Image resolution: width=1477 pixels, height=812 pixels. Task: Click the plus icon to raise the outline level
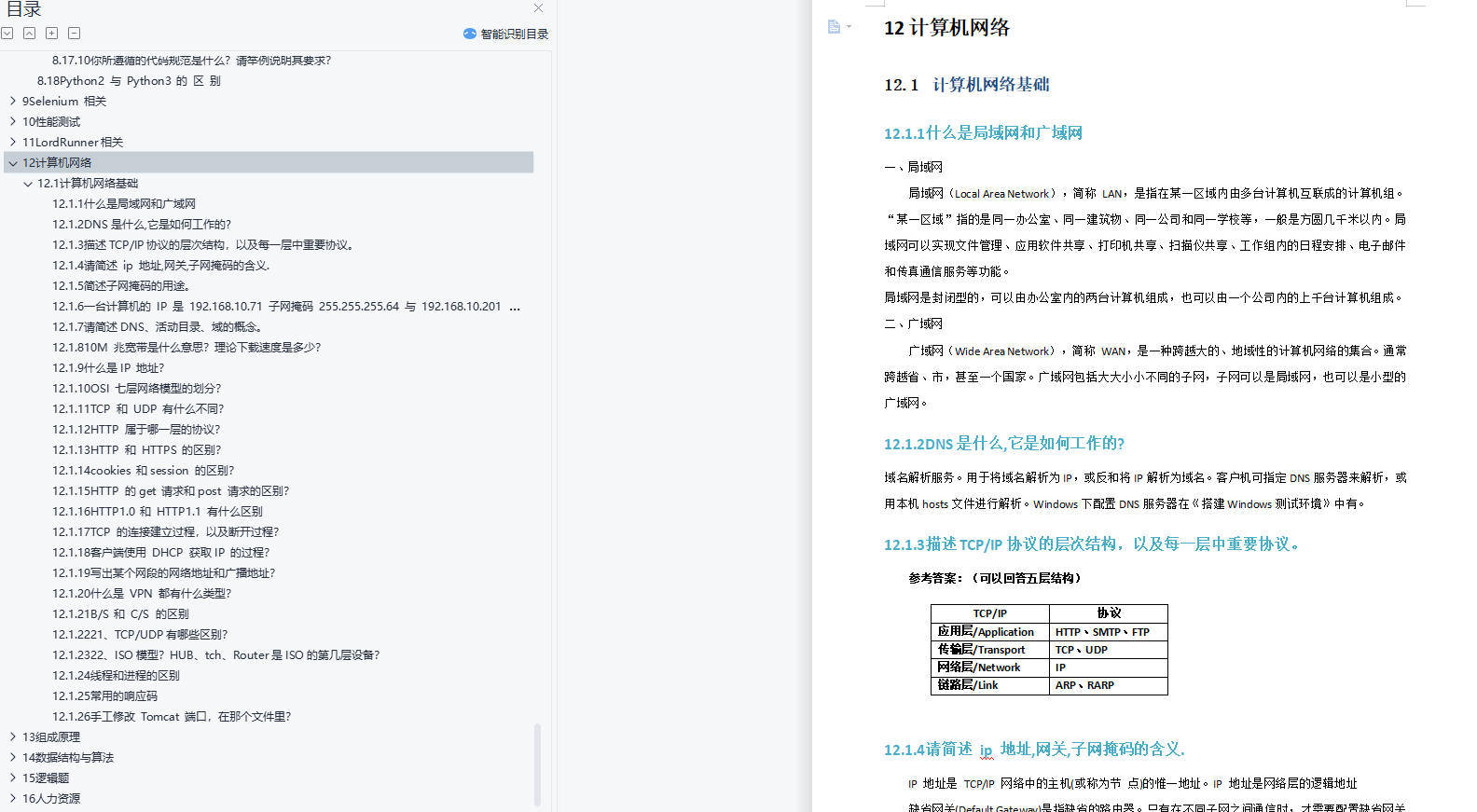pyautogui.click(x=52, y=34)
